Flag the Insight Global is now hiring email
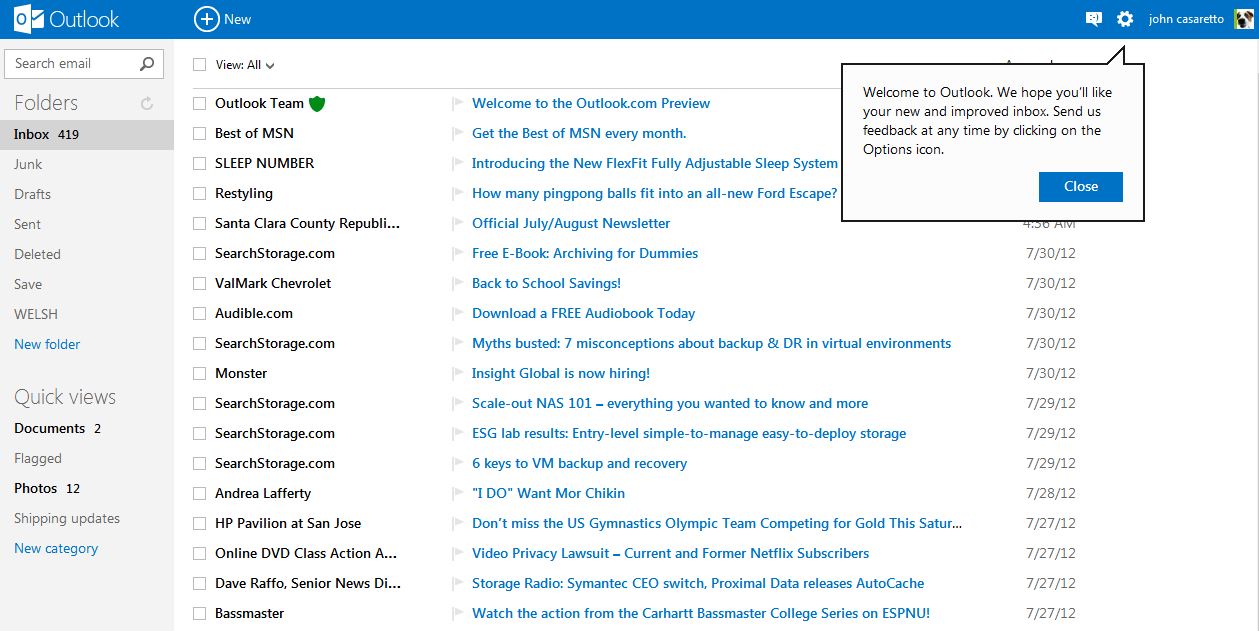Image resolution: width=1259 pixels, height=631 pixels. pyautogui.click(x=458, y=373)
